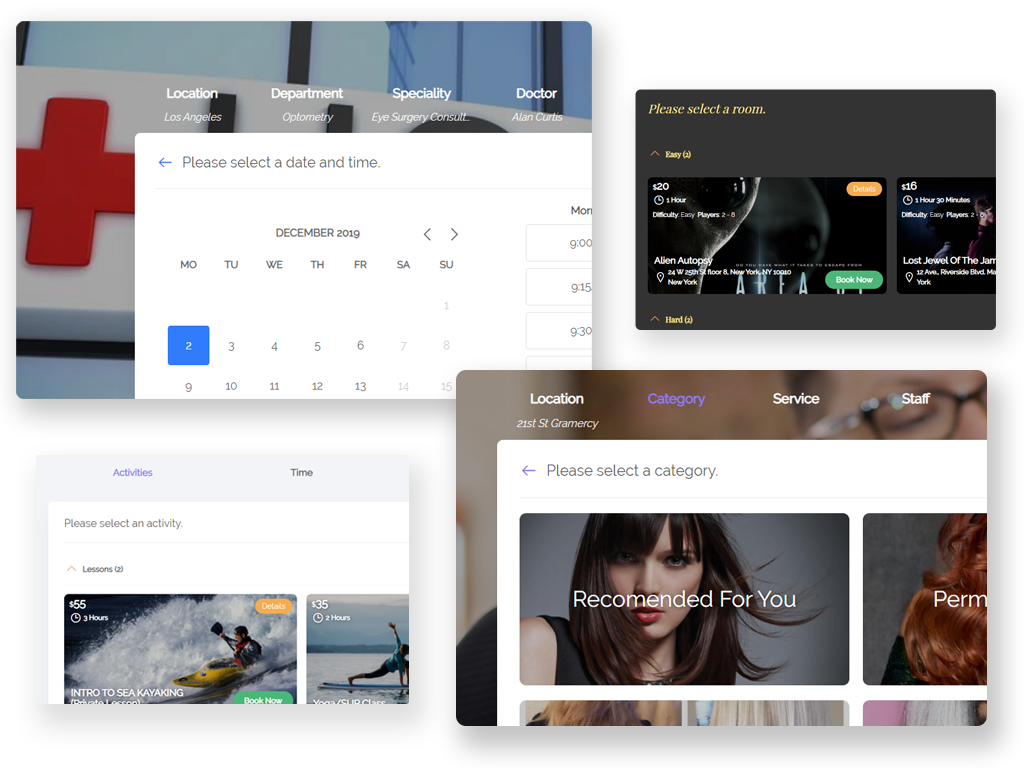Select December 4 on the calendar

[274, 346]
